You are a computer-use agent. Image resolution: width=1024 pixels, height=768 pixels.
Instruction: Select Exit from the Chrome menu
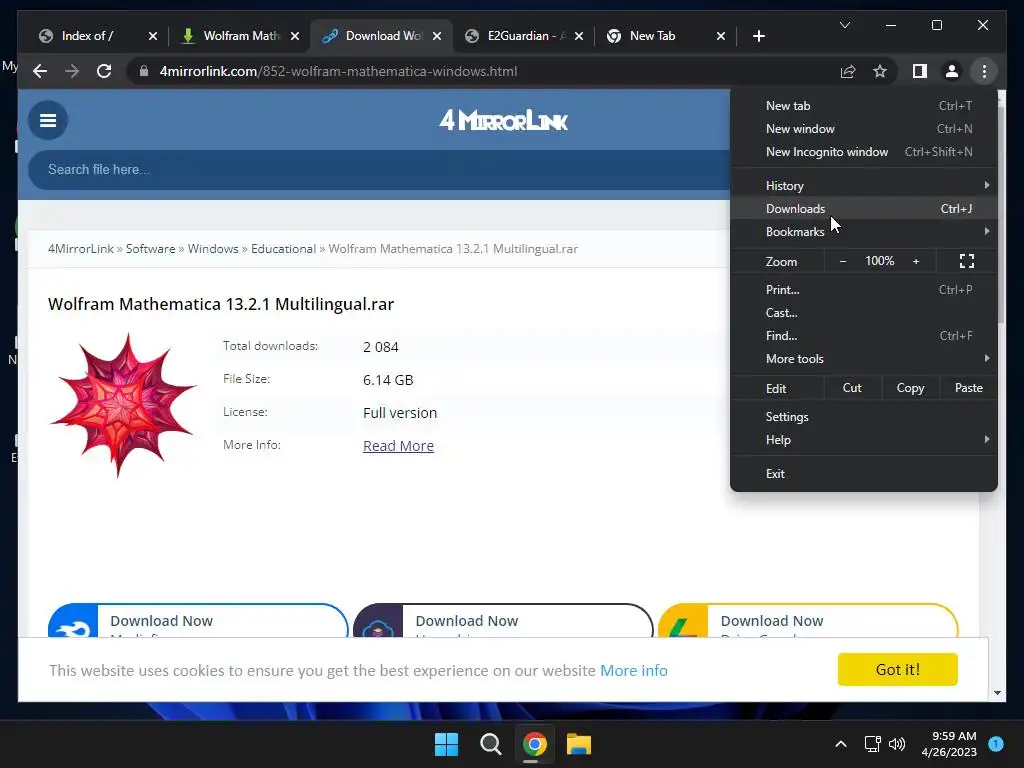click(x=863, y=473)
